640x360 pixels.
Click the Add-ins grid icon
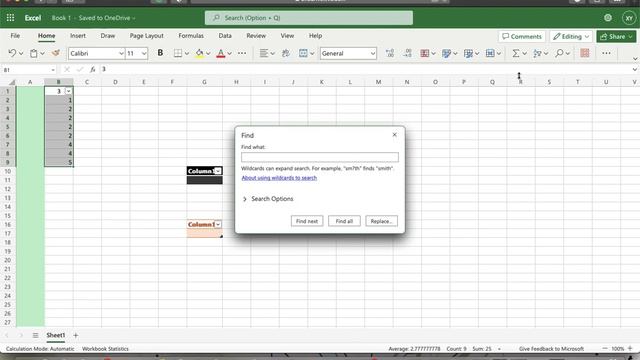click(x=584, y=53)
